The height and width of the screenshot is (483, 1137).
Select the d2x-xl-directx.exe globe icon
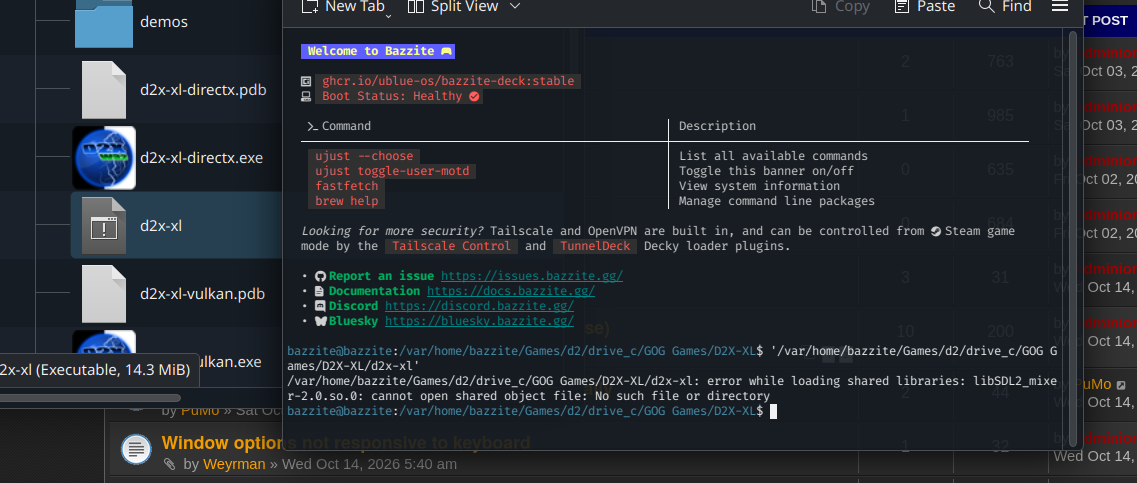click(x=104, y=157)
